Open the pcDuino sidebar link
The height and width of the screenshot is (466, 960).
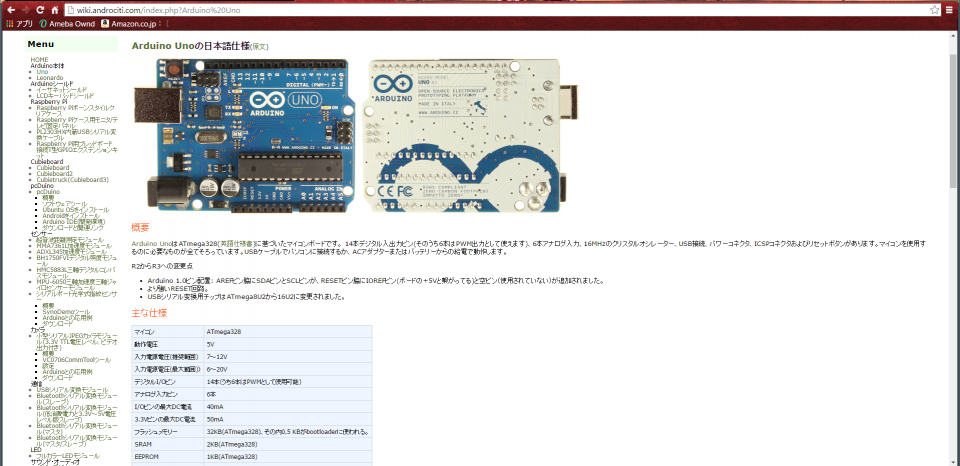[x=48, y=192]
